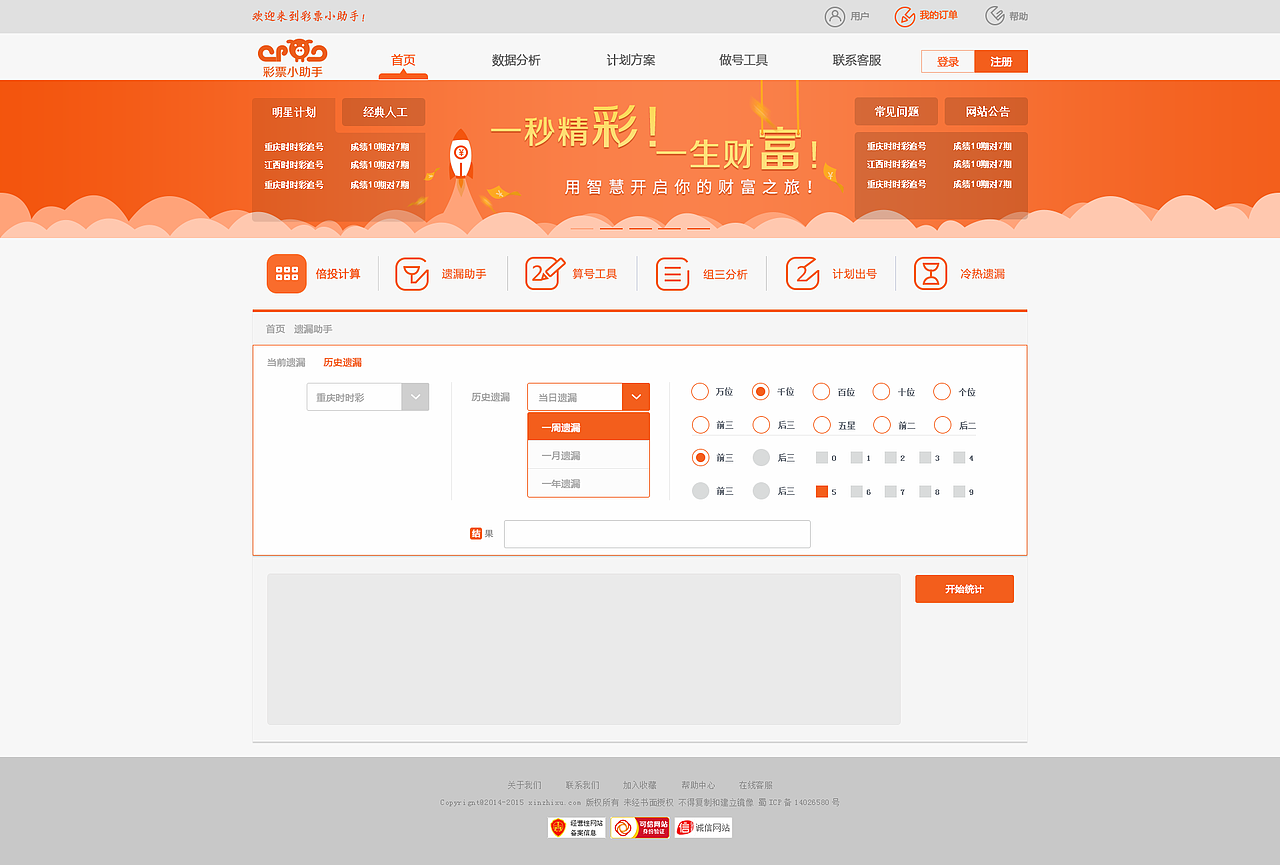This screenshot has height=865, width=1280.
Task: Click the 开始统计 button
Action: [x=964, y=589]
